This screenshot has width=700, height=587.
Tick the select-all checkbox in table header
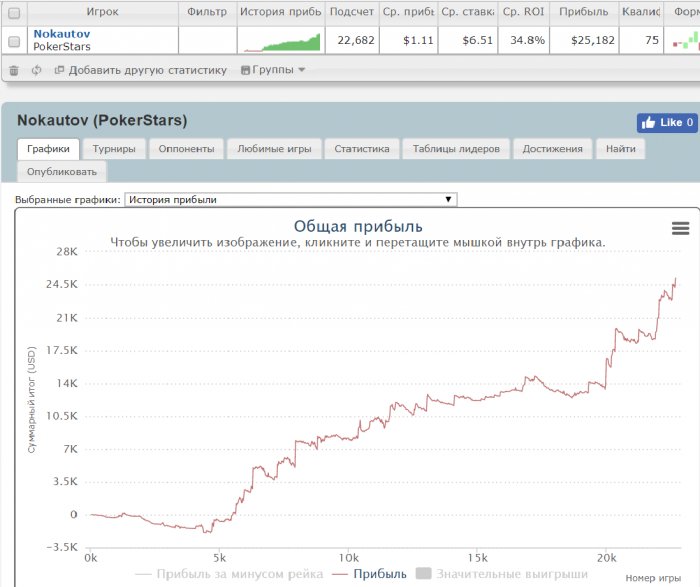(14, 12)
